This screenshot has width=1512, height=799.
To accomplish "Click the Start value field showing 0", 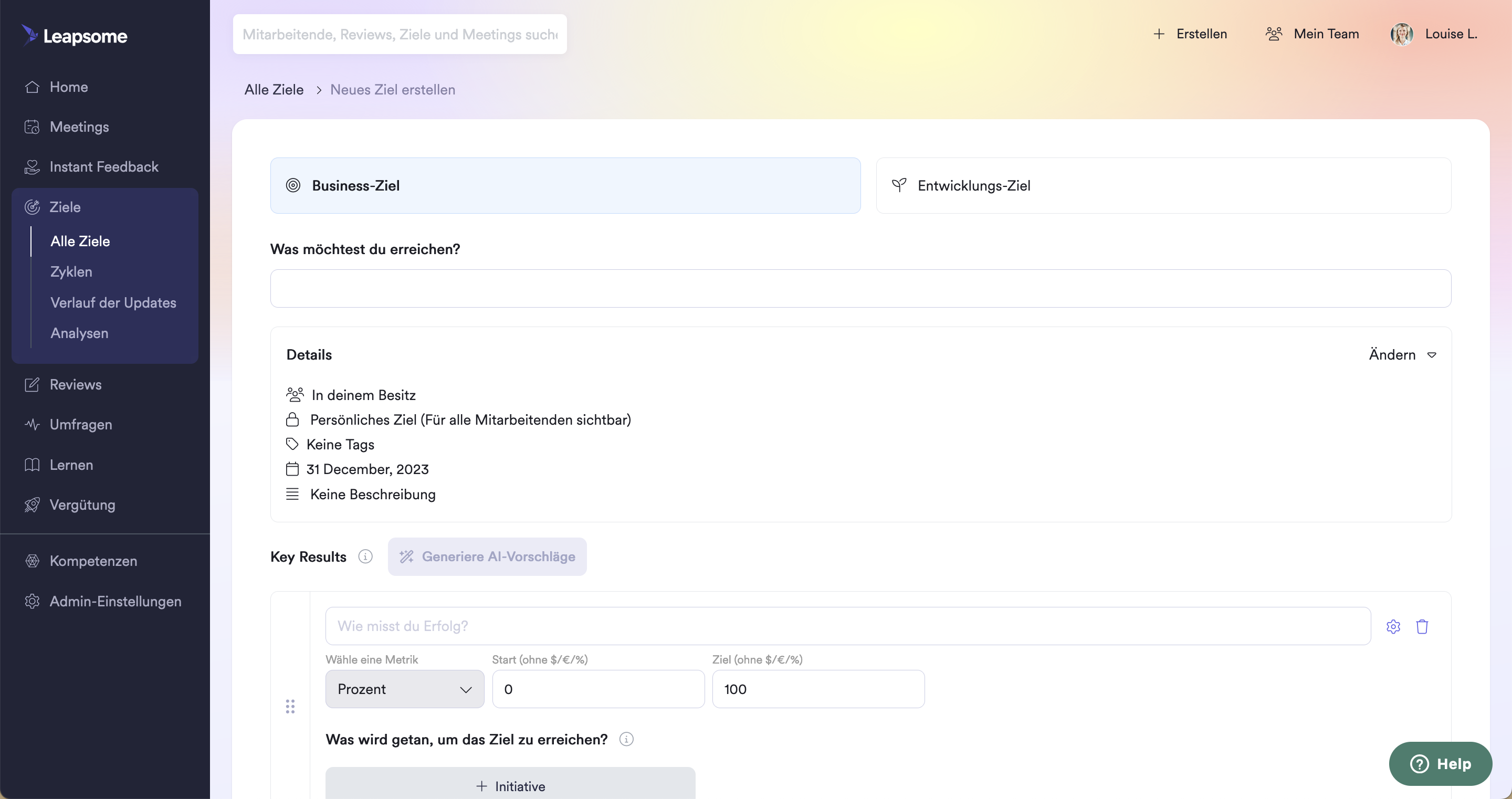I will [598, 689].
